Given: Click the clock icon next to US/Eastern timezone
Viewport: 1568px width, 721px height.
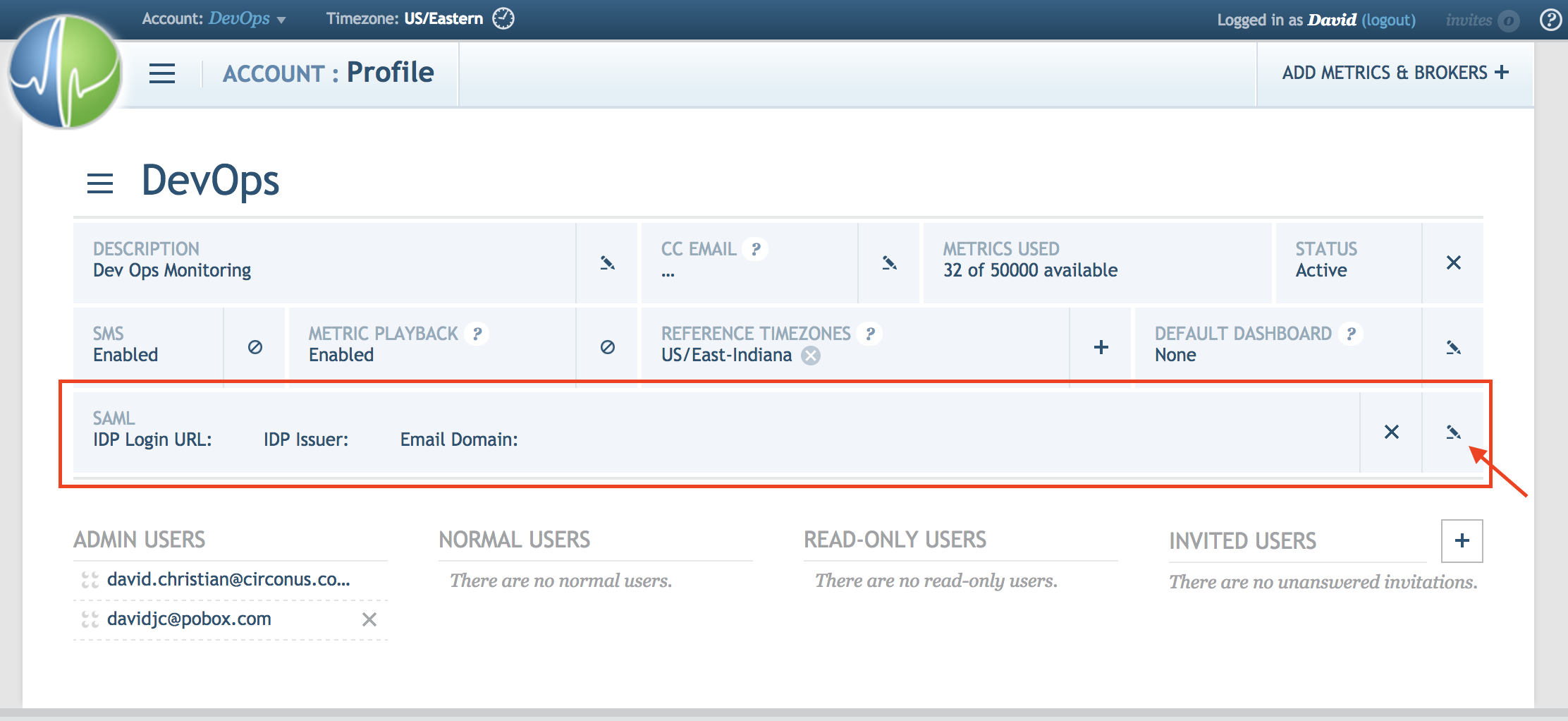Looking at the screenshot, I should click(x=503, y=18).
